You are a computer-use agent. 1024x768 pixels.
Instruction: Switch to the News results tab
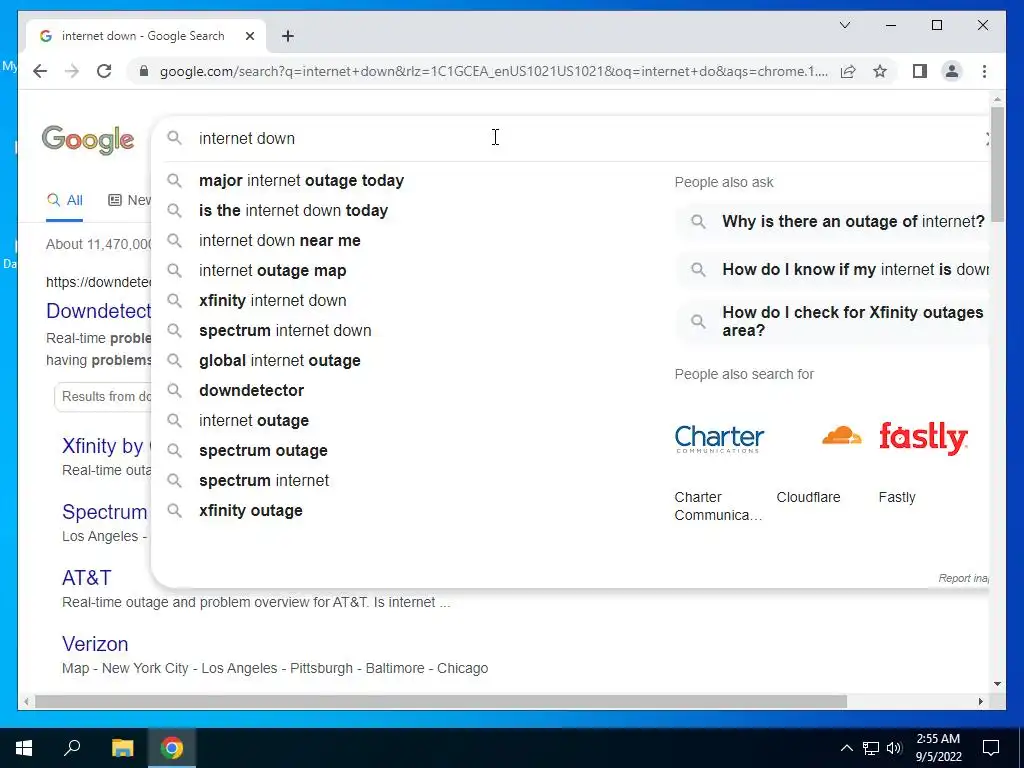pyautogui.click(x=129, y=200)
